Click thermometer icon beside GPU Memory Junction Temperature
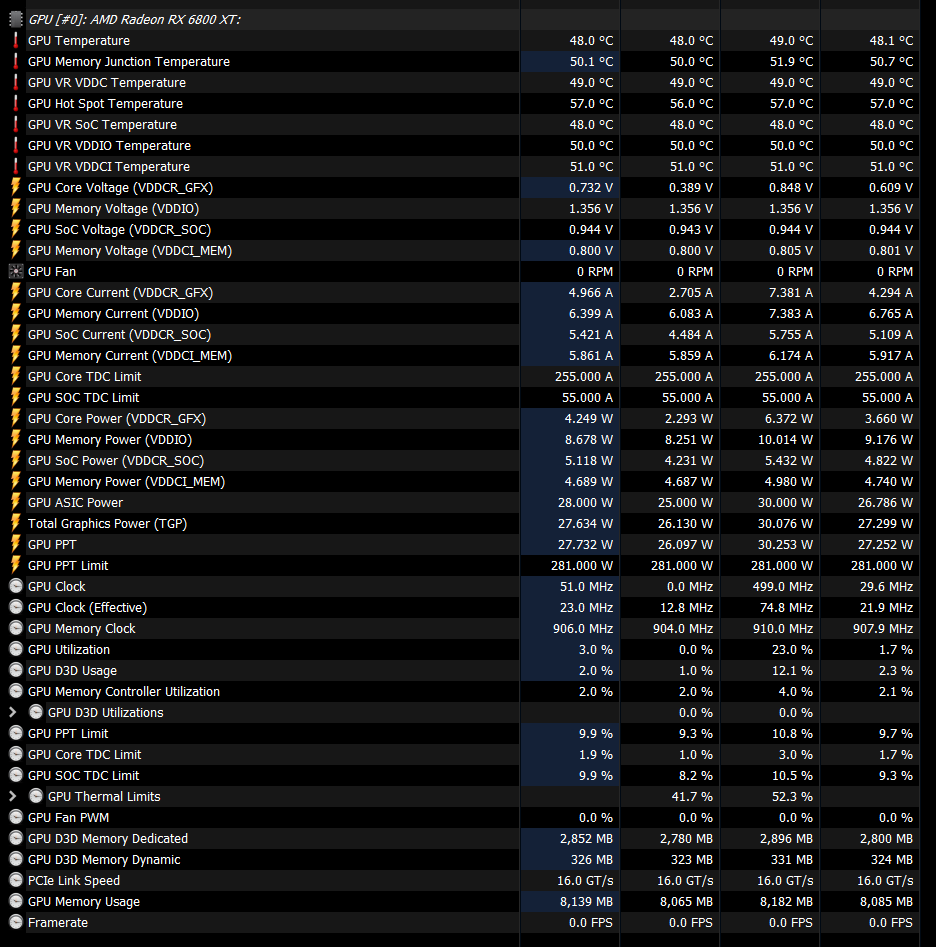 [x=16, y=62]
